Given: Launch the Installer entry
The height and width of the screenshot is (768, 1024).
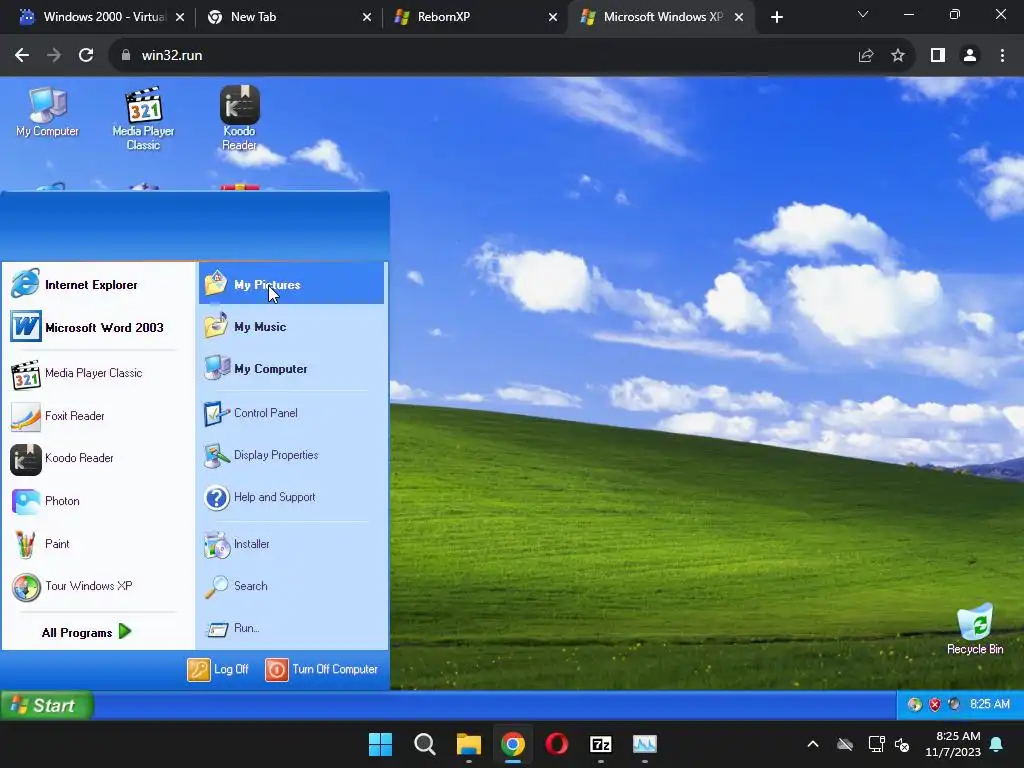Looking at the screenshot, I should tap(291, 544).
